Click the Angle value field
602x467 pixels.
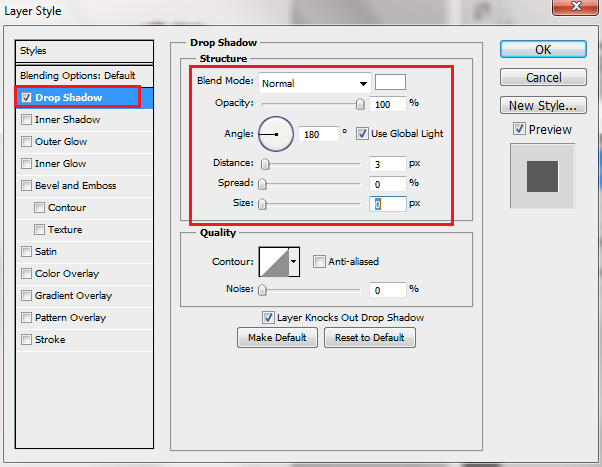pos(319,134)
